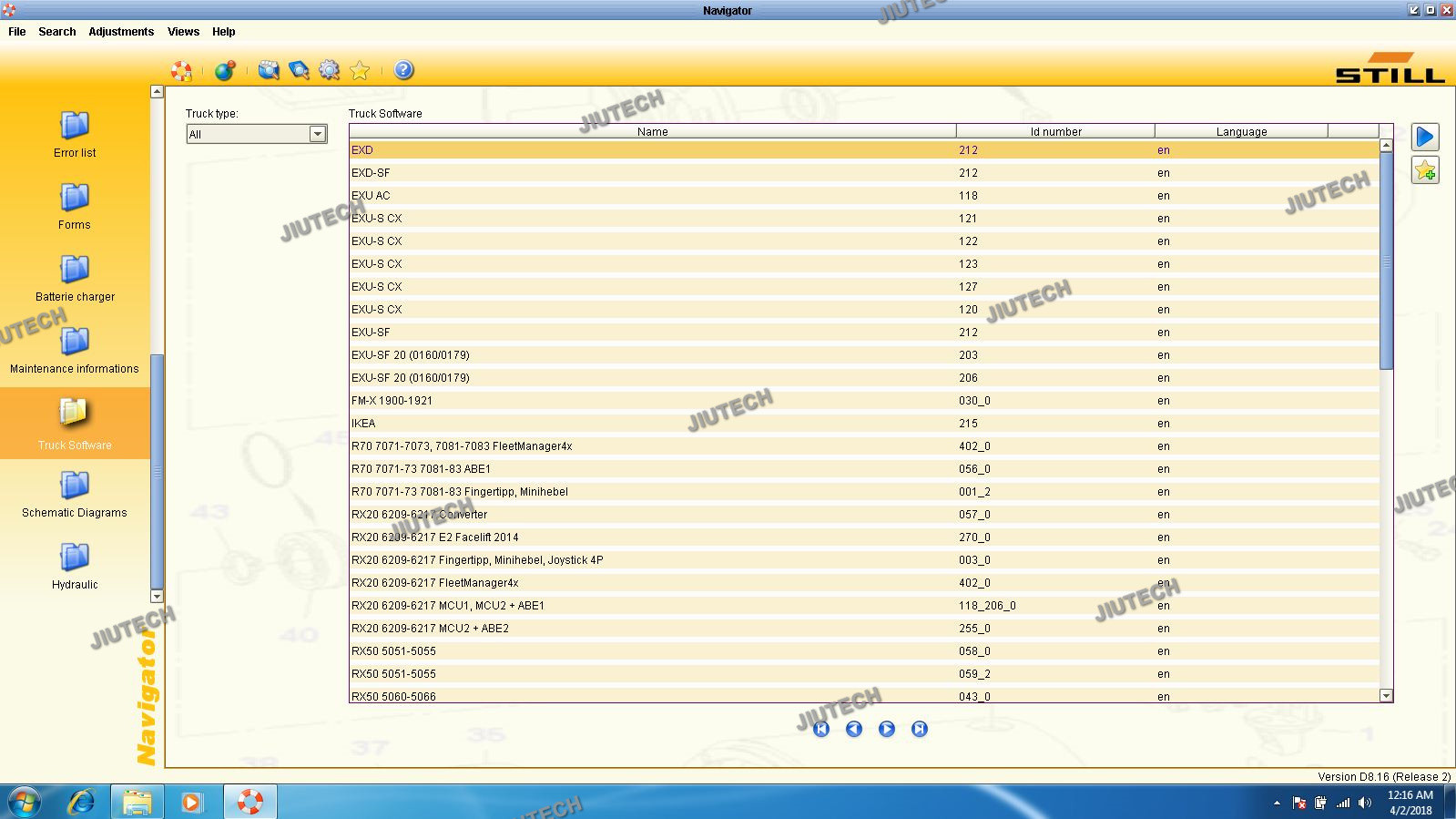Open the Help menu
1456x819 pixels.
tap(224, 31)
